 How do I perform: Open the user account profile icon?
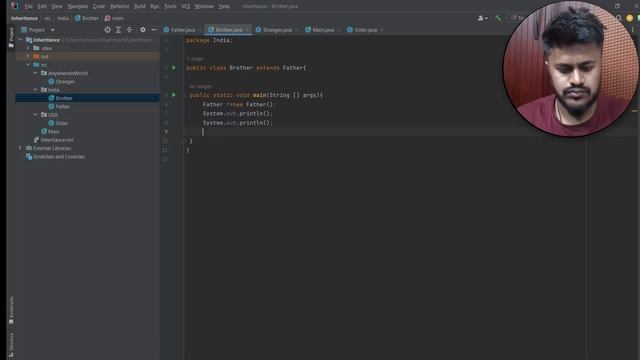(482, 18)
